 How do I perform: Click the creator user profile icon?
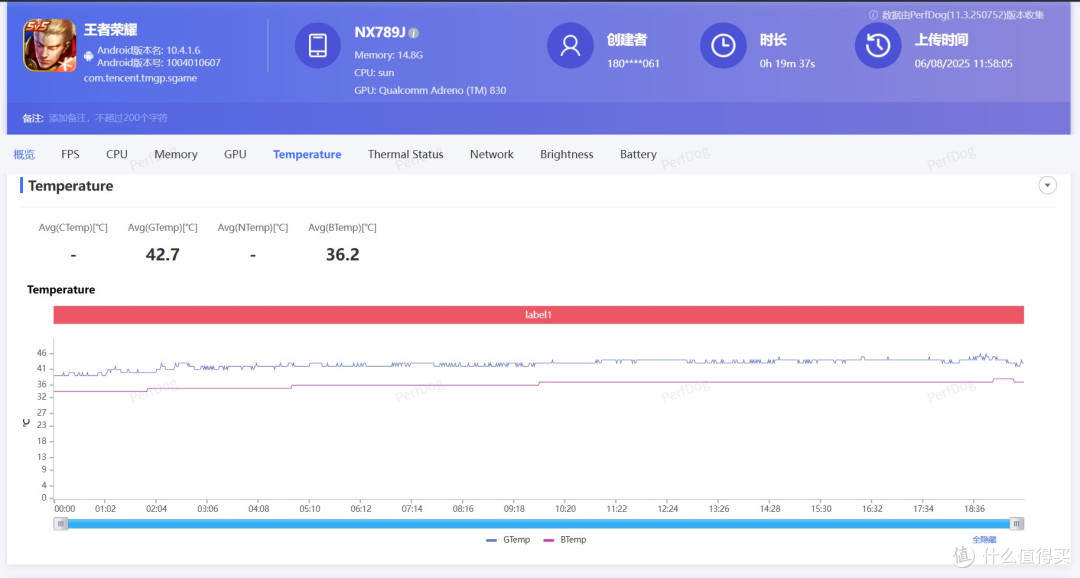pos(570,45)
